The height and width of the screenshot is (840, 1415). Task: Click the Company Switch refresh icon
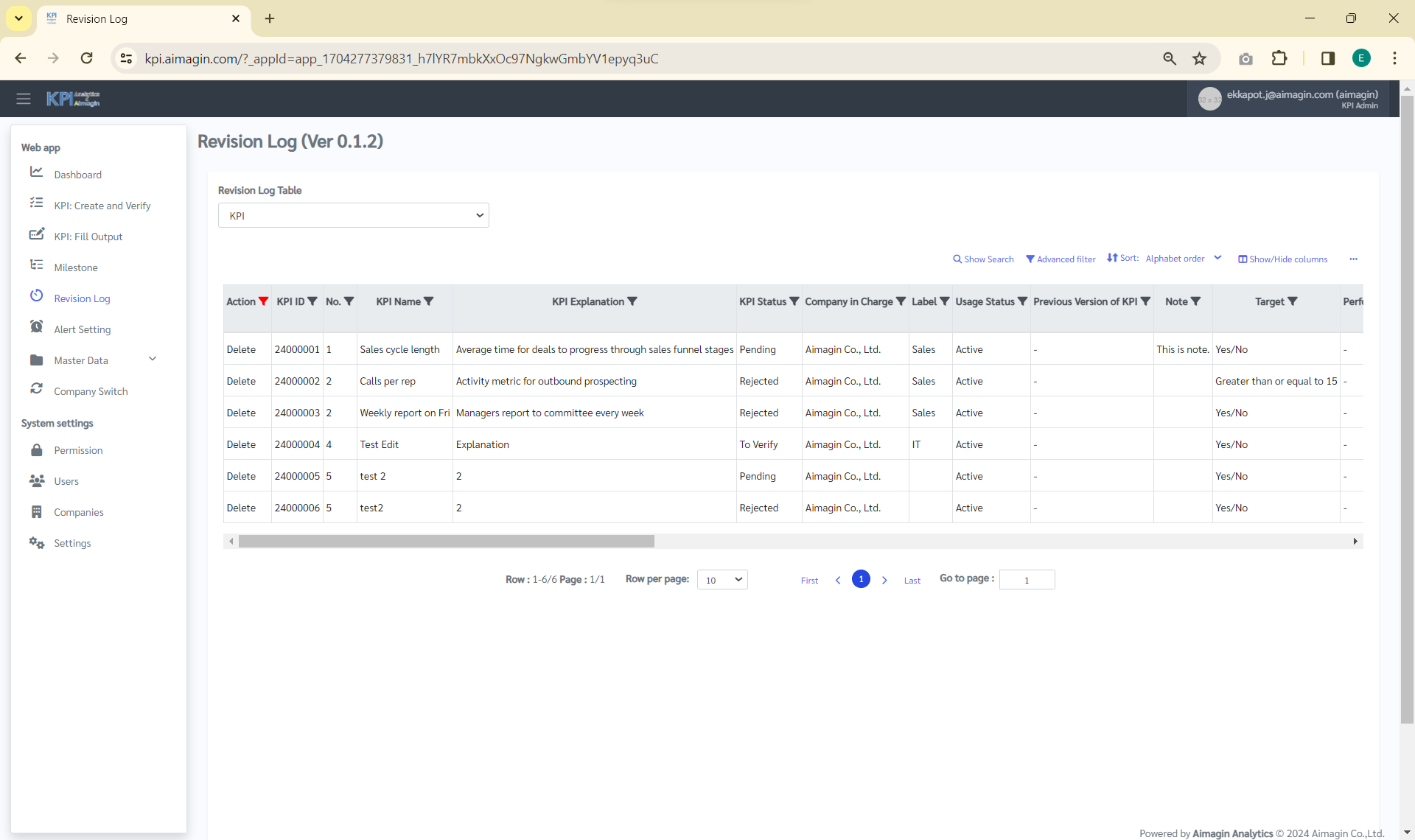tap(36, 389)
